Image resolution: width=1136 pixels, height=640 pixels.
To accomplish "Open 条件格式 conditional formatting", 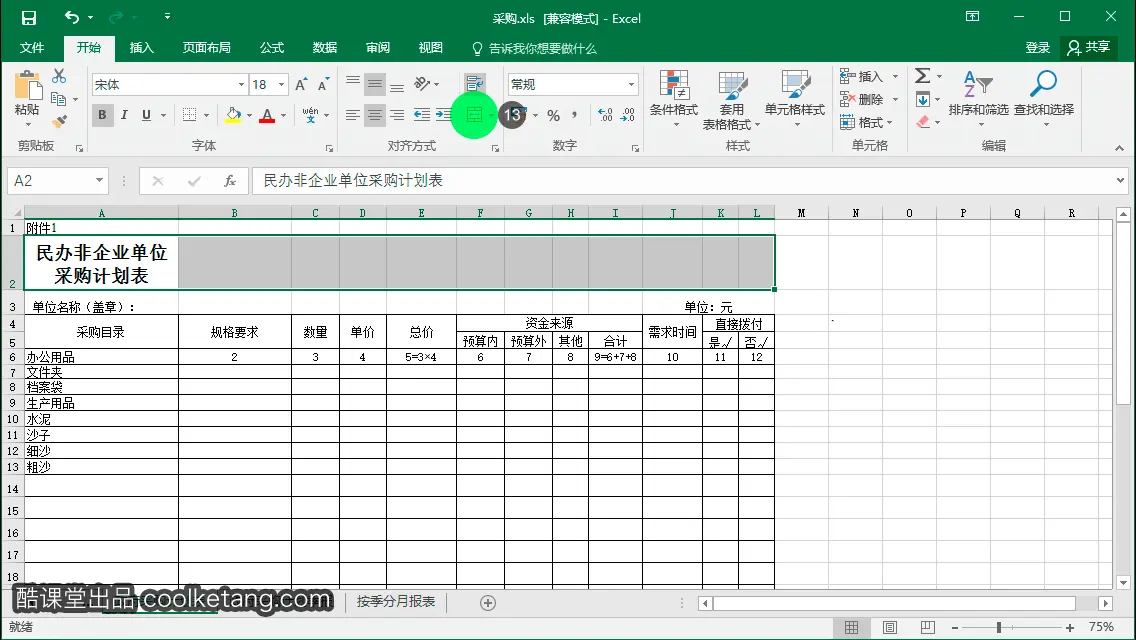I will (673, 99).
